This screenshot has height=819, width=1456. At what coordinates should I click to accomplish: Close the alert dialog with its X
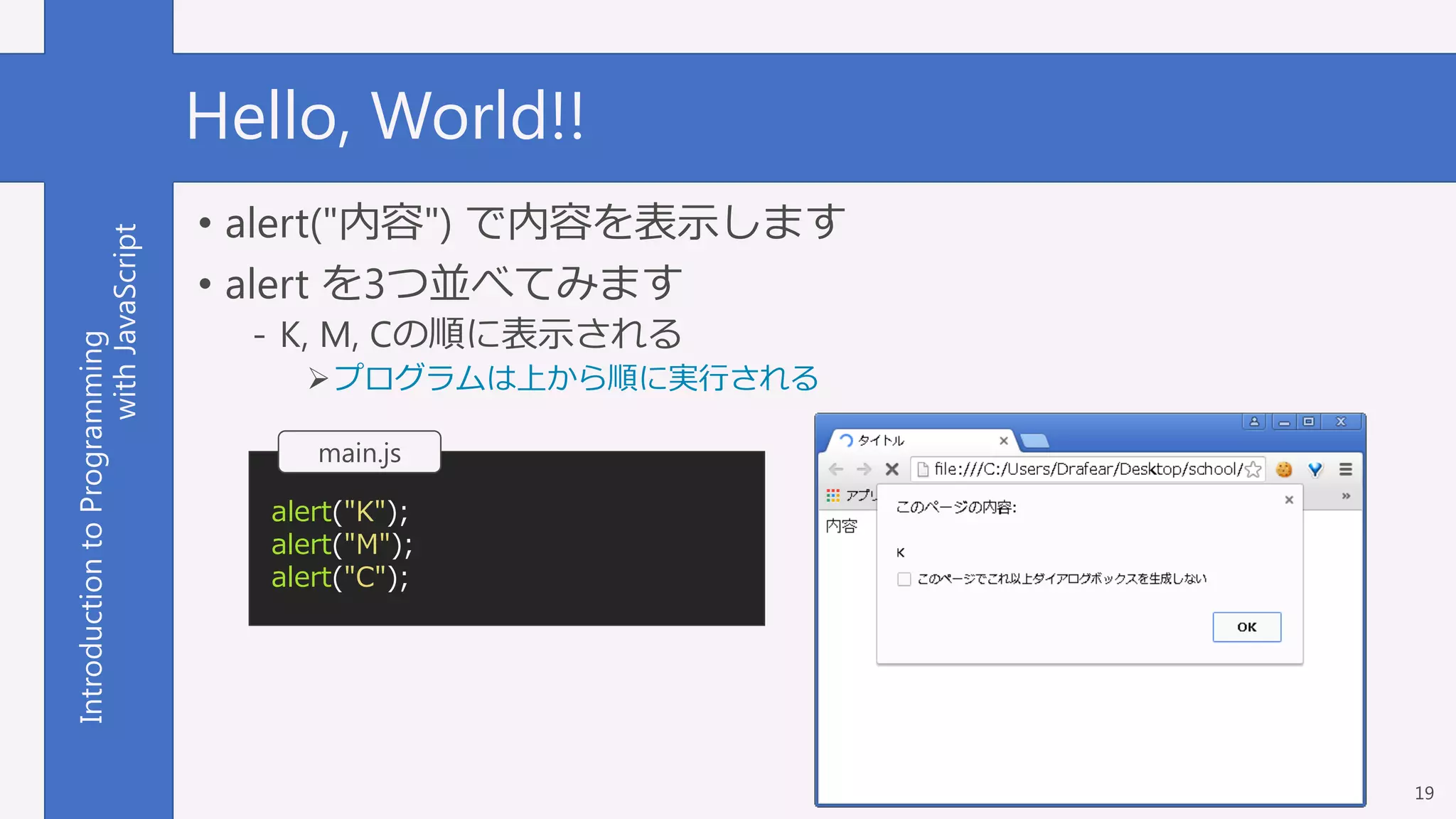pos(1288,500)
